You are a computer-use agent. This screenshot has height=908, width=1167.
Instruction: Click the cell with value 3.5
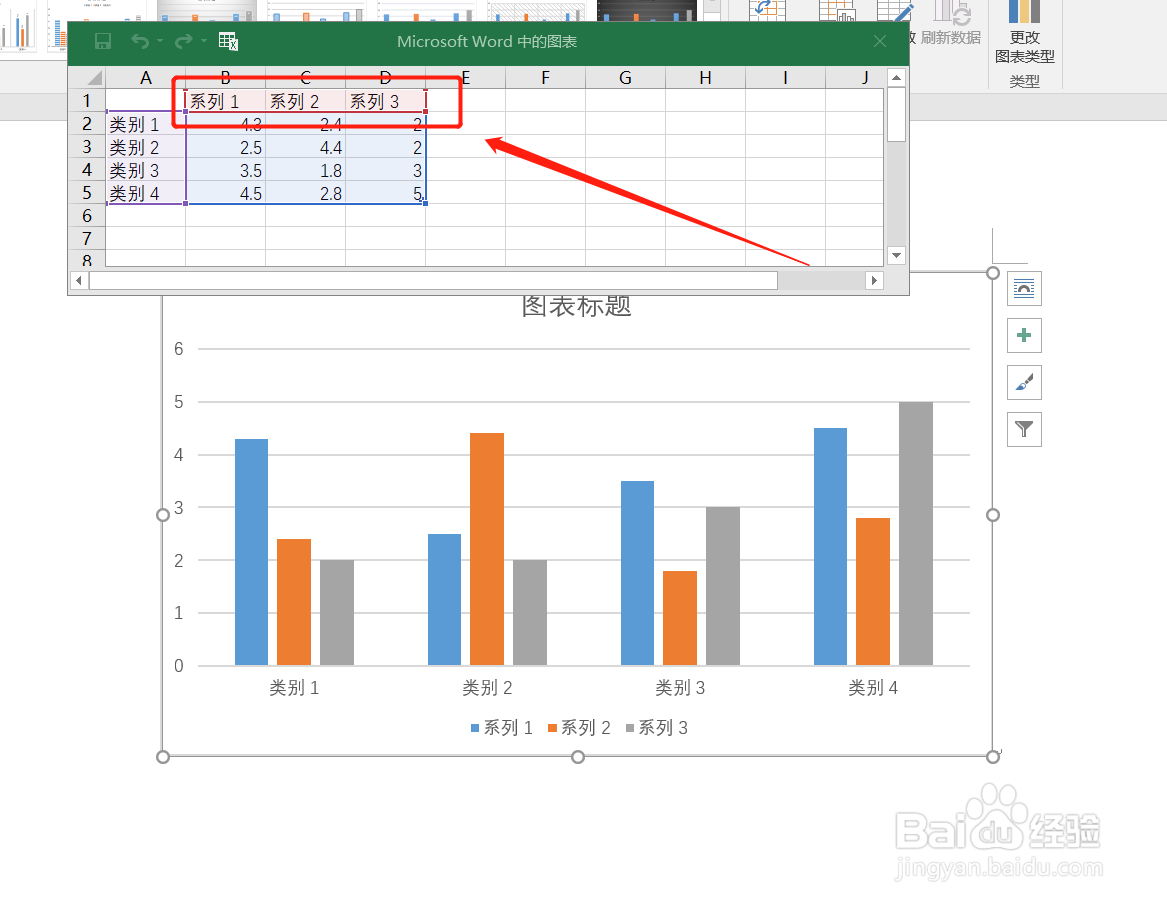[226, 170]
